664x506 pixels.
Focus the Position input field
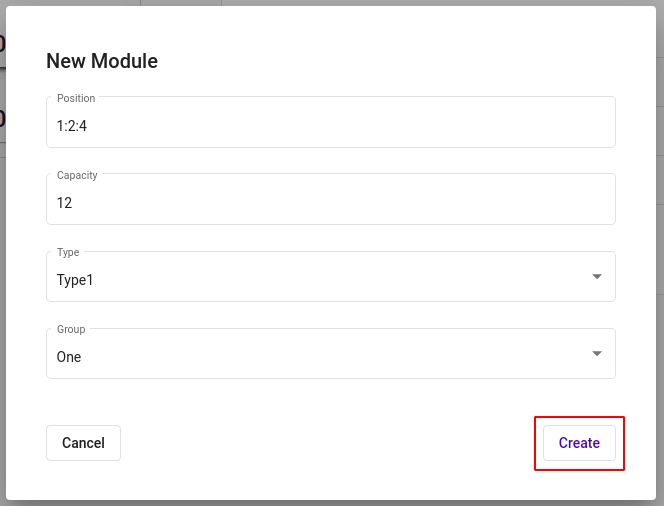tap(330, 125)
